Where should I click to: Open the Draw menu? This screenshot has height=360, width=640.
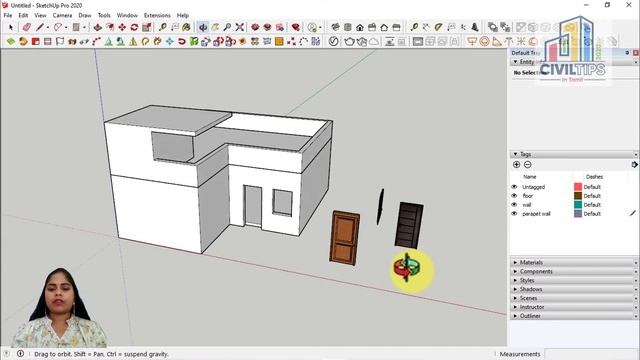click(x=85, y=15)
